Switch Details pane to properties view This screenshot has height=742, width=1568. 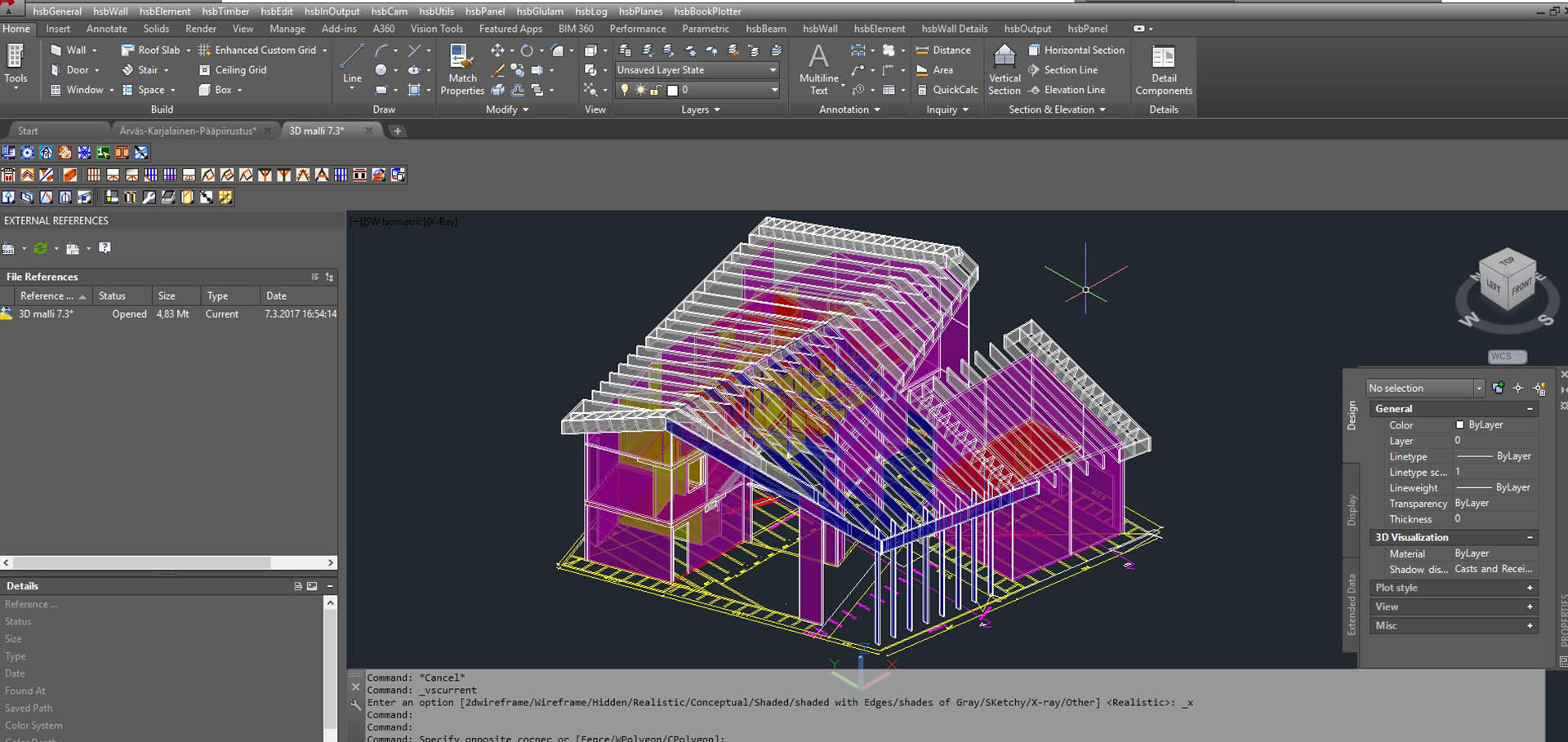(298, 586)
